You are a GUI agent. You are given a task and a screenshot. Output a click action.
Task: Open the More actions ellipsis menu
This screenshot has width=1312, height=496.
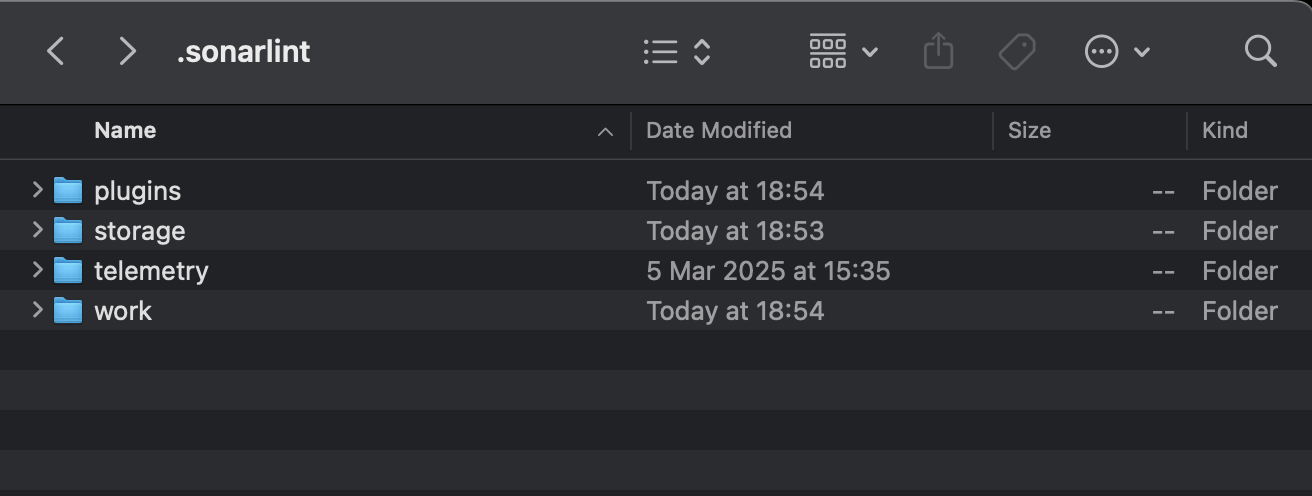1117,52
